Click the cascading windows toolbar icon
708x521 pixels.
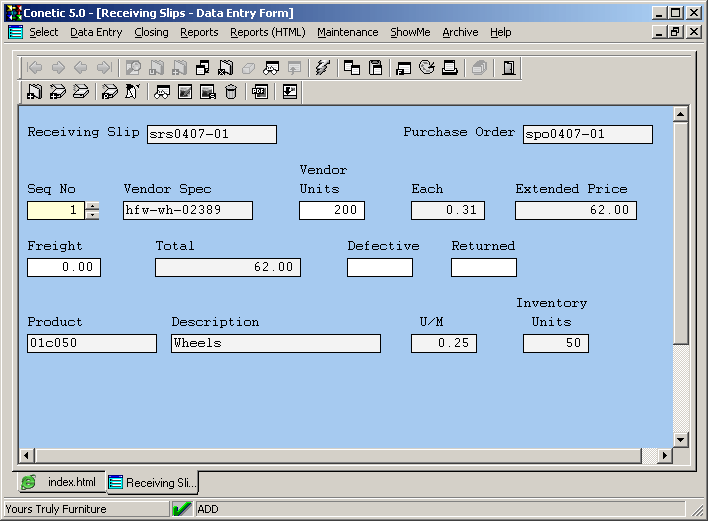(x=352, y=68)
